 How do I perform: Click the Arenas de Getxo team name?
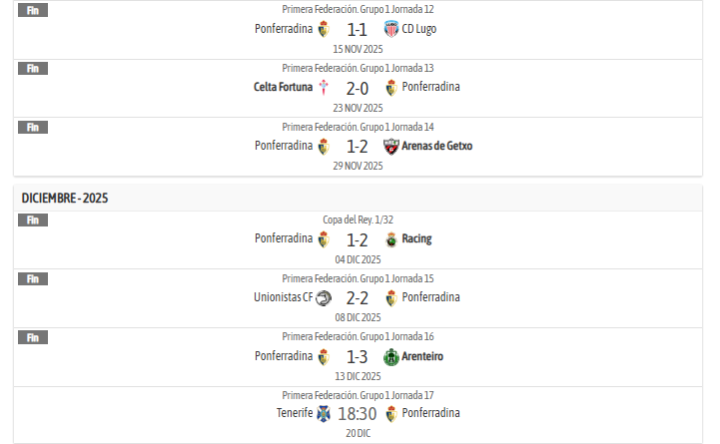[x=437, y=146]
